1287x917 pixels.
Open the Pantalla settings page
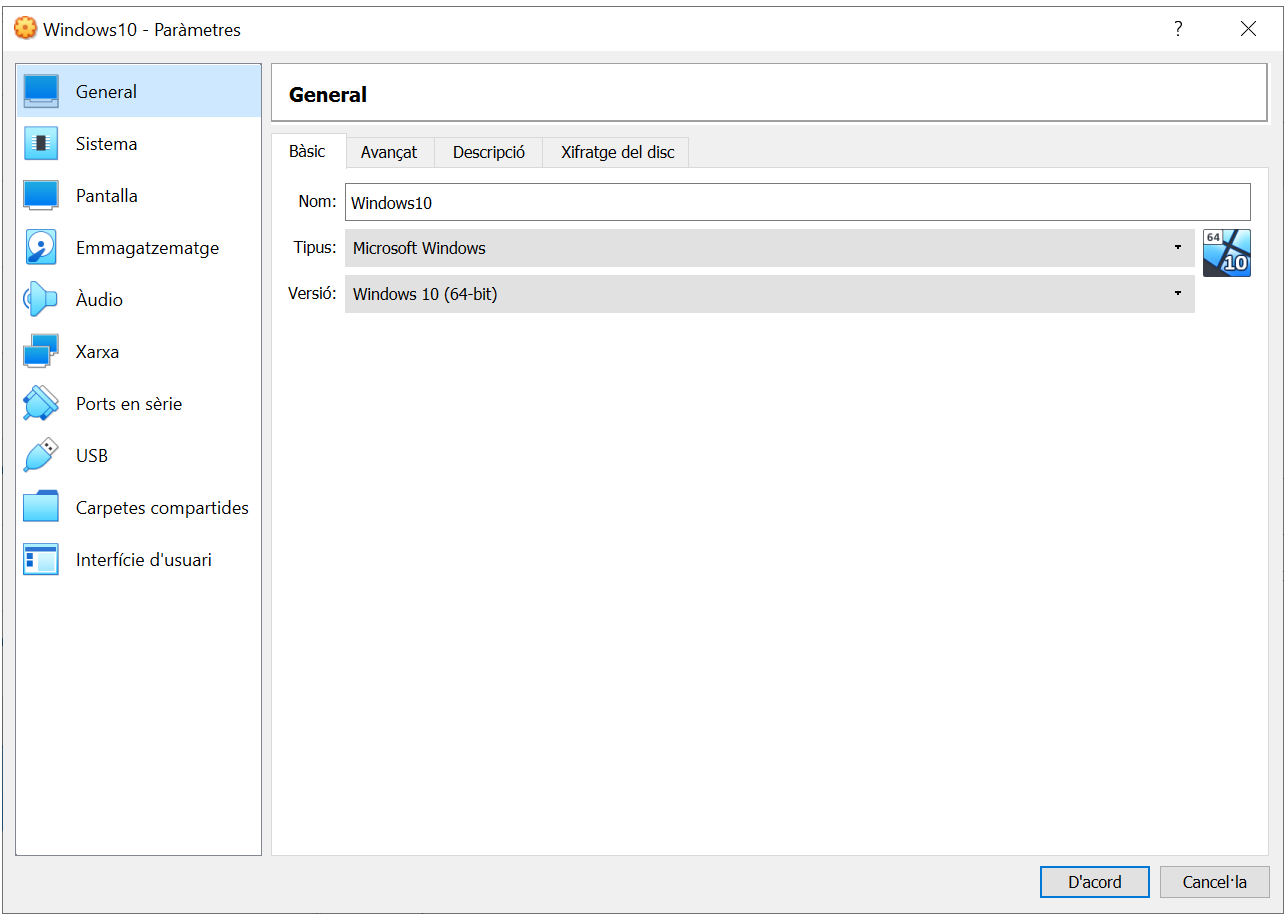point(138,195)
